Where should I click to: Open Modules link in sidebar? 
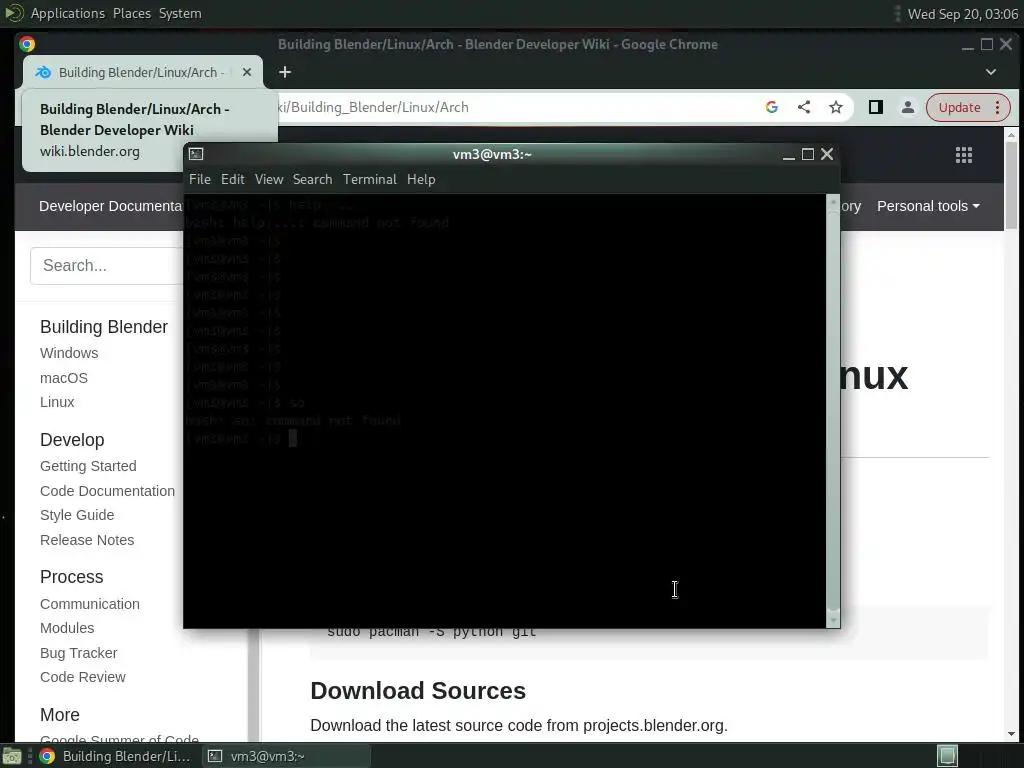pyautogui.click(x=67, y=628)
